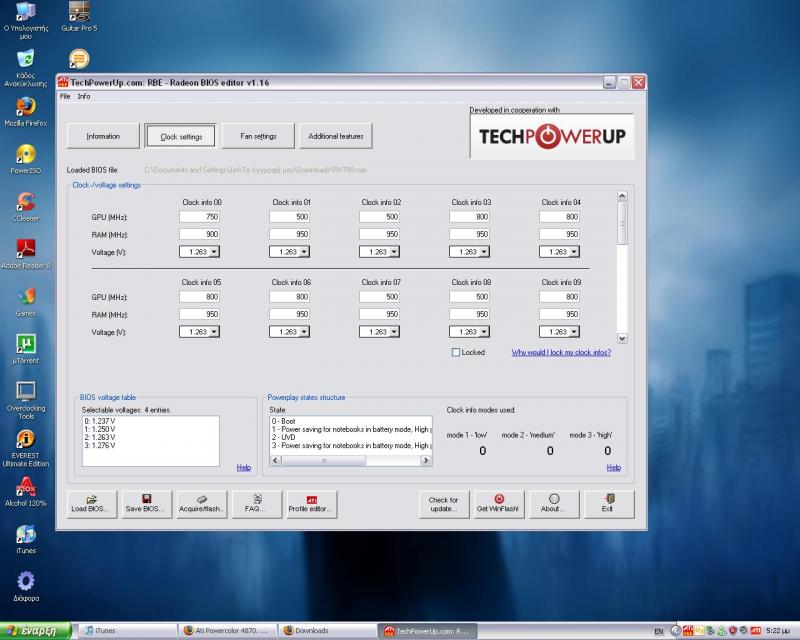800x640 pixels.
Task: Expand Clock info 00 voltage dropdown
Action: click(x=214, y=252)
